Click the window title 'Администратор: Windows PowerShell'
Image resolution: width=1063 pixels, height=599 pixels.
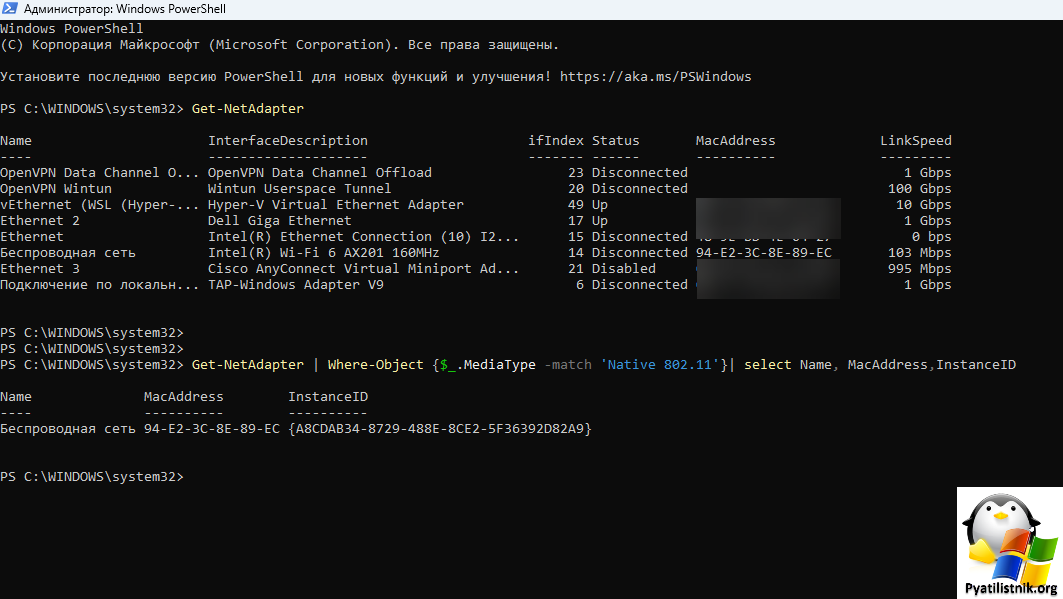[125, 9]
